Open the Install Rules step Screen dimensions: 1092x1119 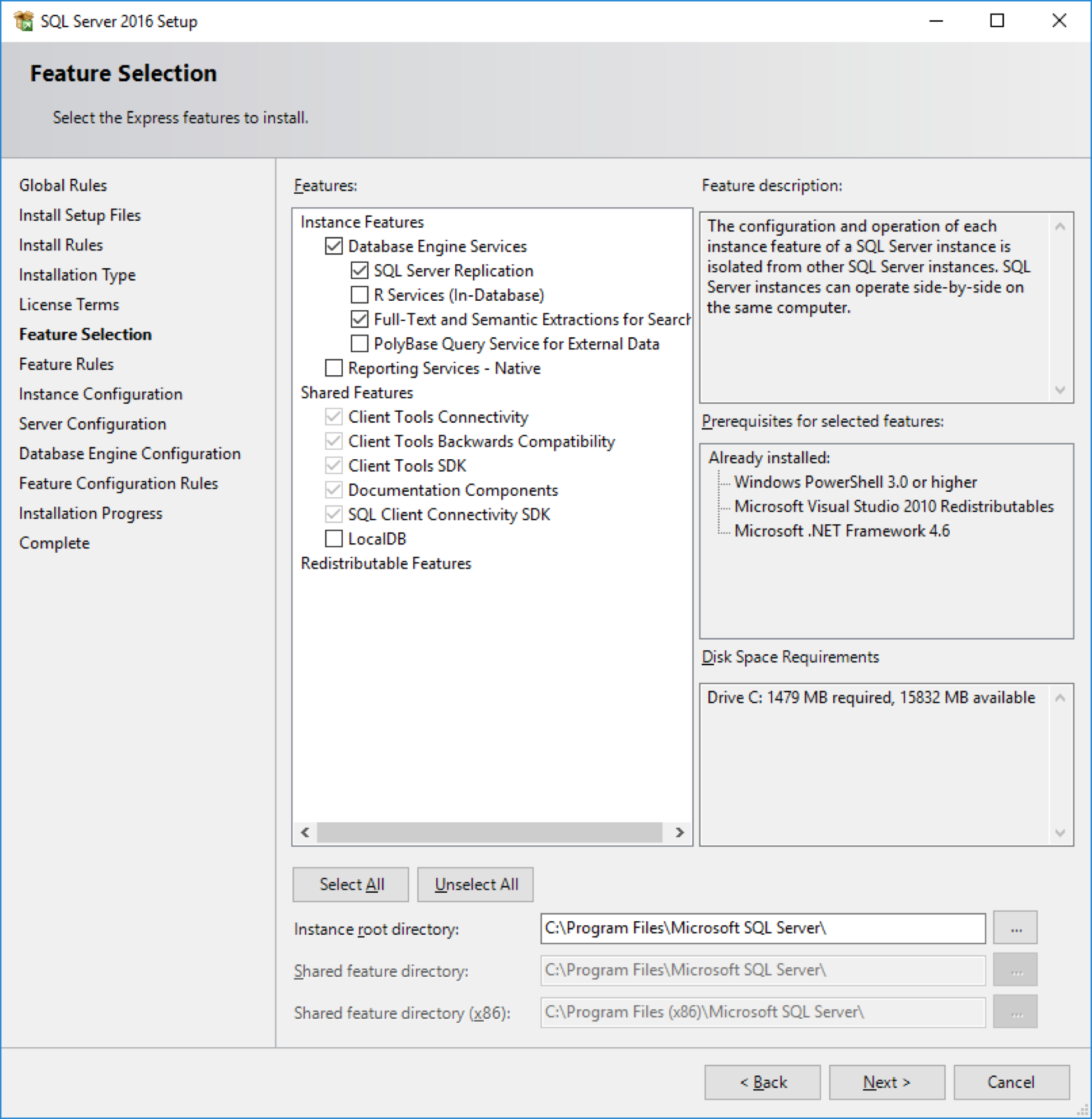pos(61,245)
